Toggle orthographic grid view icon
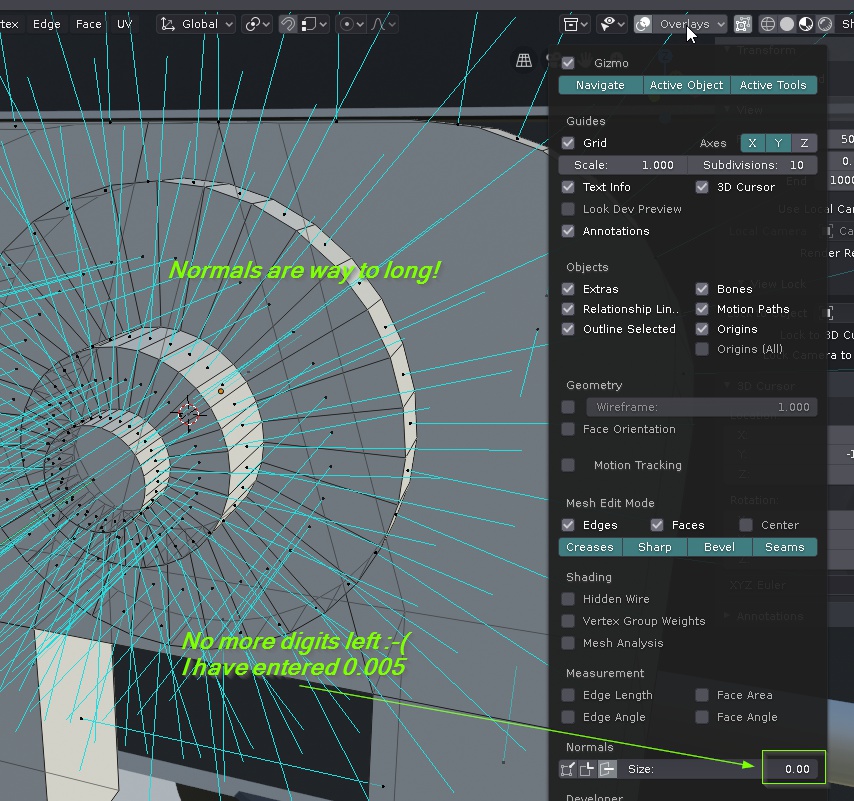This screenshot has height=801, width=854. (524, 60)
